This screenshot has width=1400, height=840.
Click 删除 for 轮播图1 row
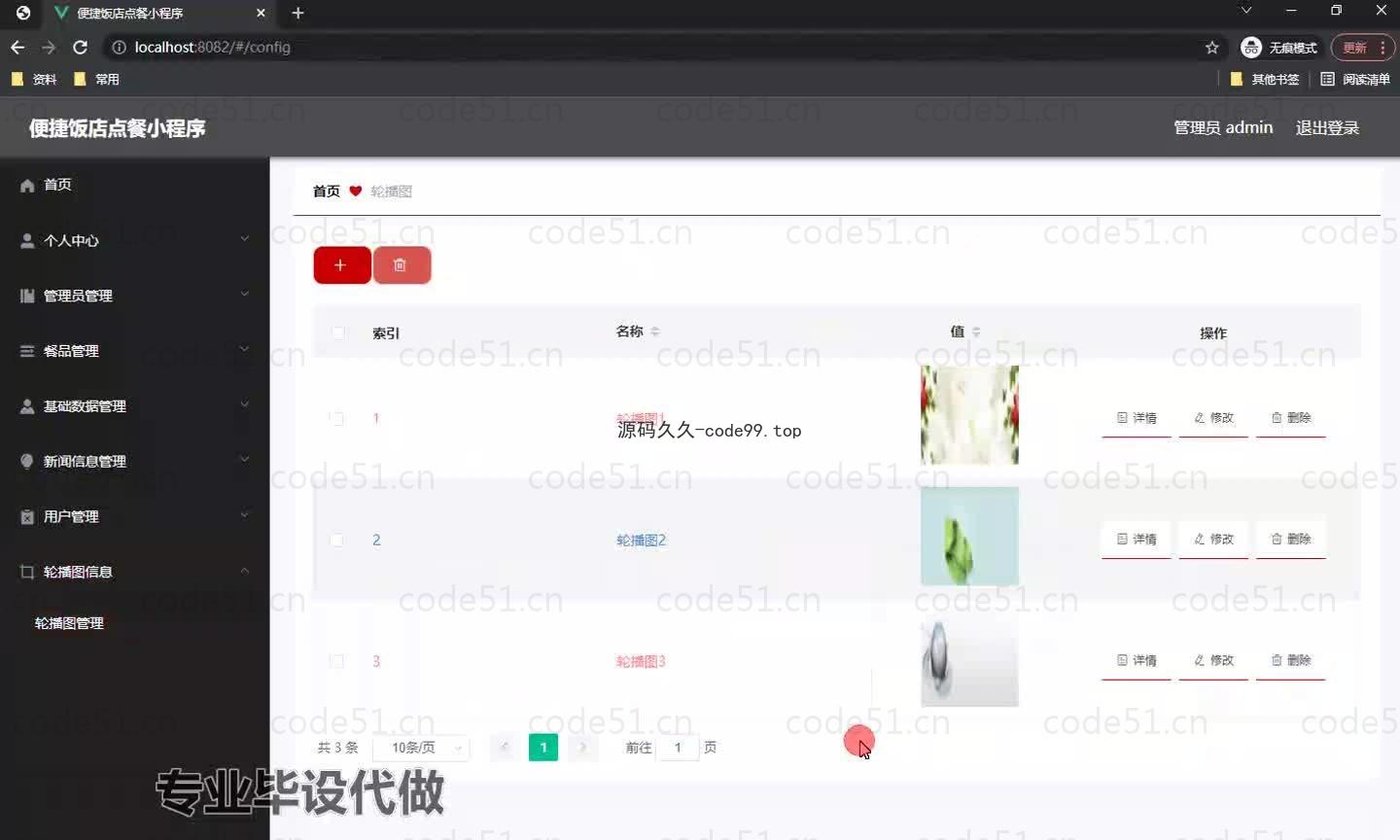point(1291,418)
